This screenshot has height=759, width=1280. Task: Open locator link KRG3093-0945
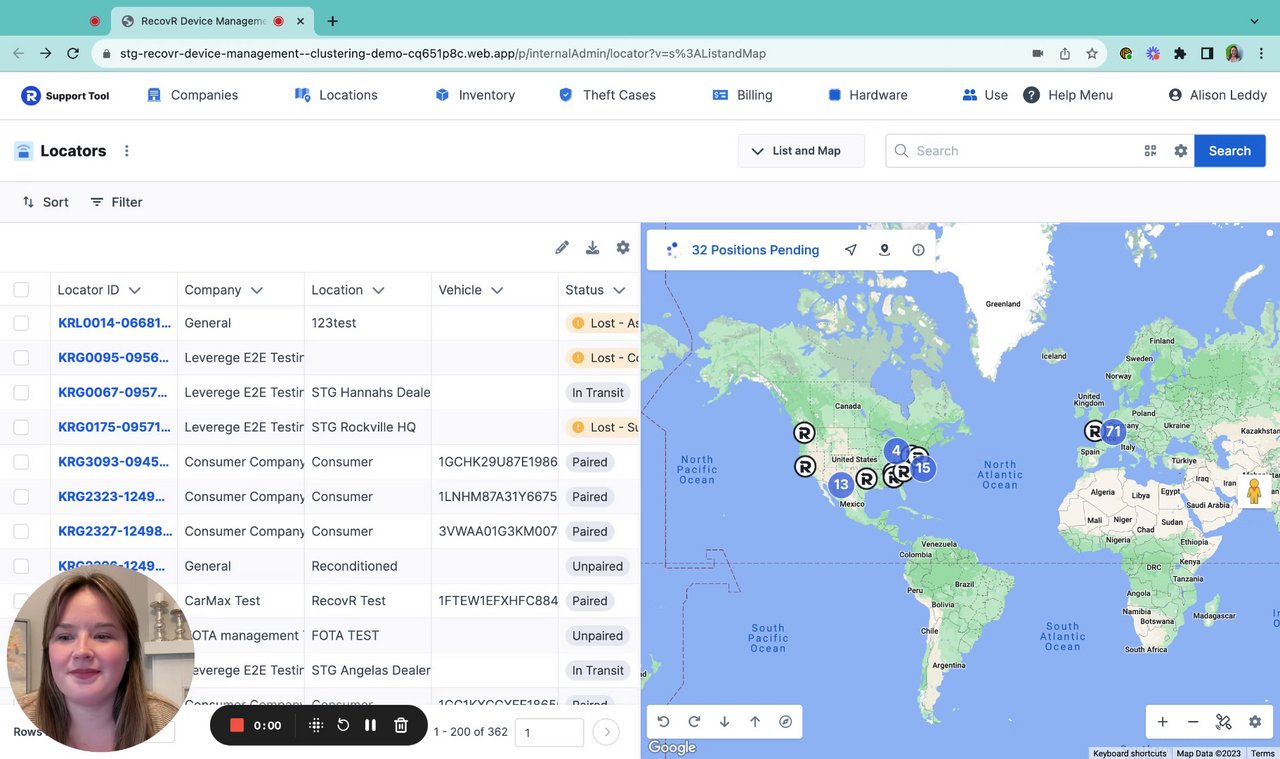tap(115, 462)
